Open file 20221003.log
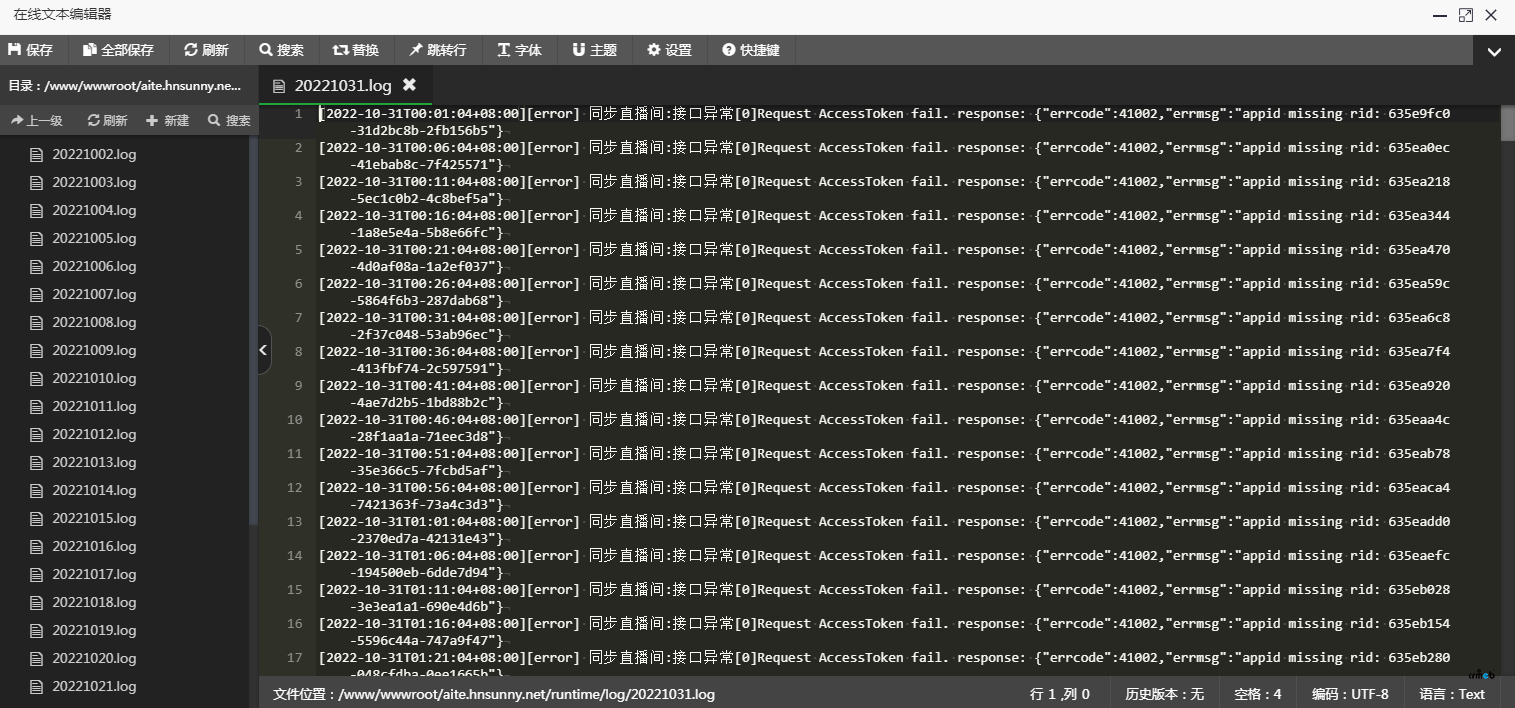Screen dimensions: 1515x708 [x=94, y=182]
